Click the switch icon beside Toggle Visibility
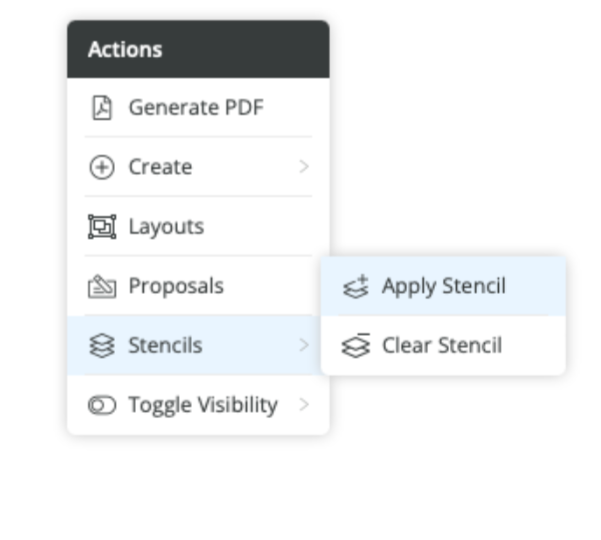Screen dimensions: 601x540 coord(101,405)
